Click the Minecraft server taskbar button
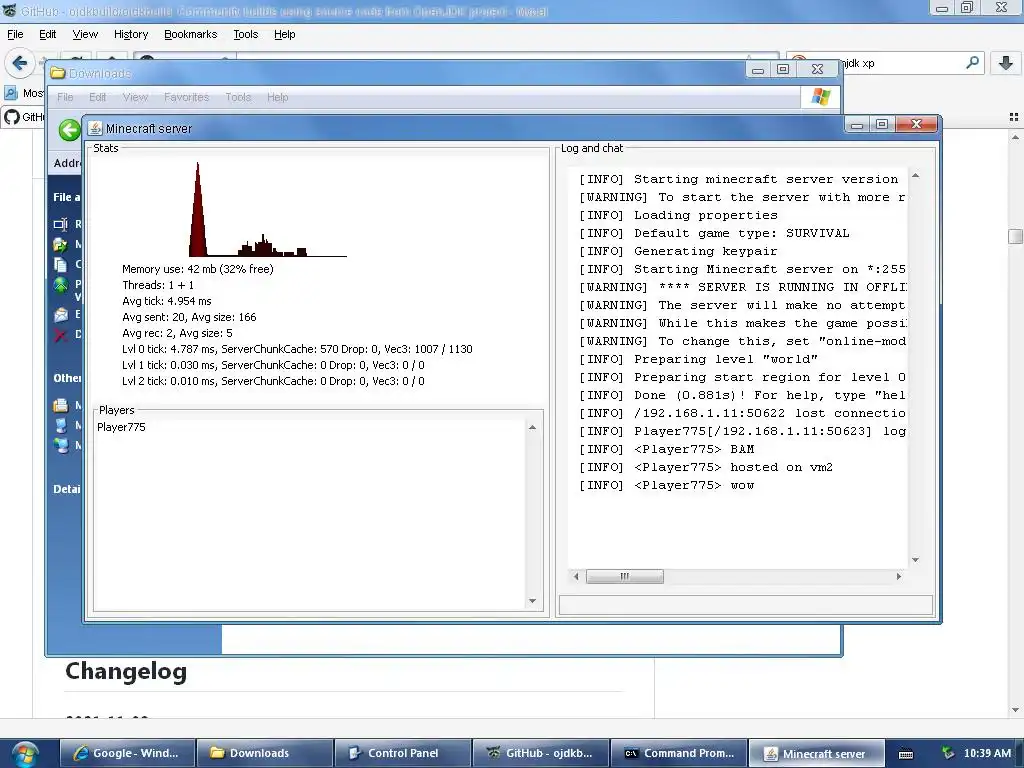 (817, 753)
